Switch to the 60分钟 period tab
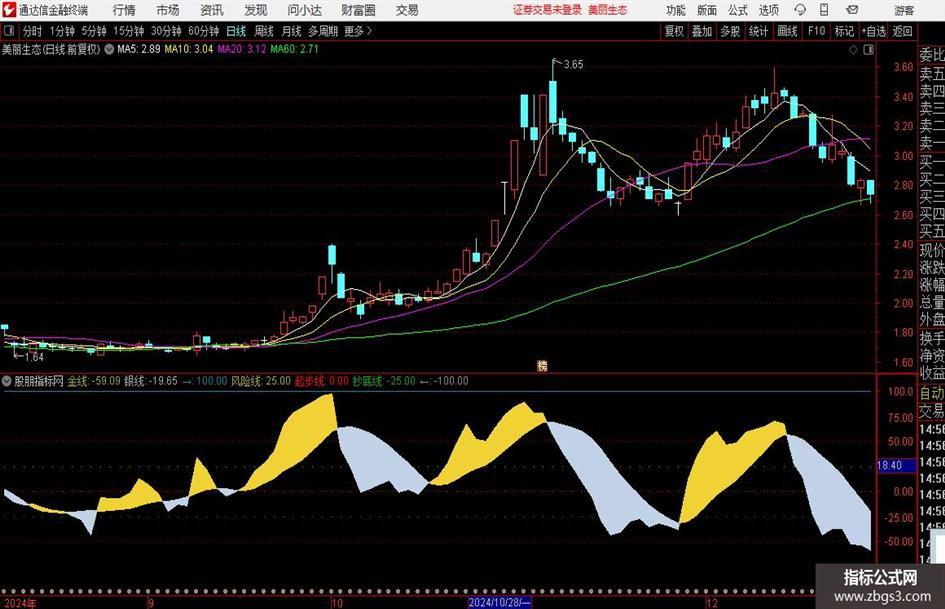 (204, 31)
